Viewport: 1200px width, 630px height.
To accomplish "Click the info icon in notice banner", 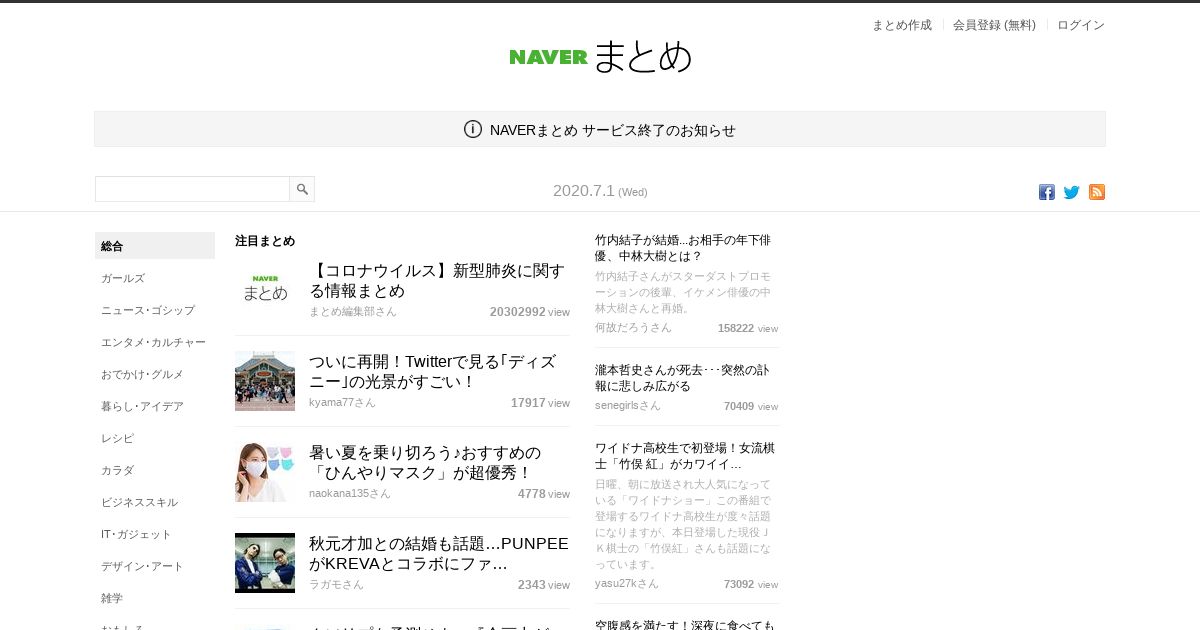I will point(473,129).
